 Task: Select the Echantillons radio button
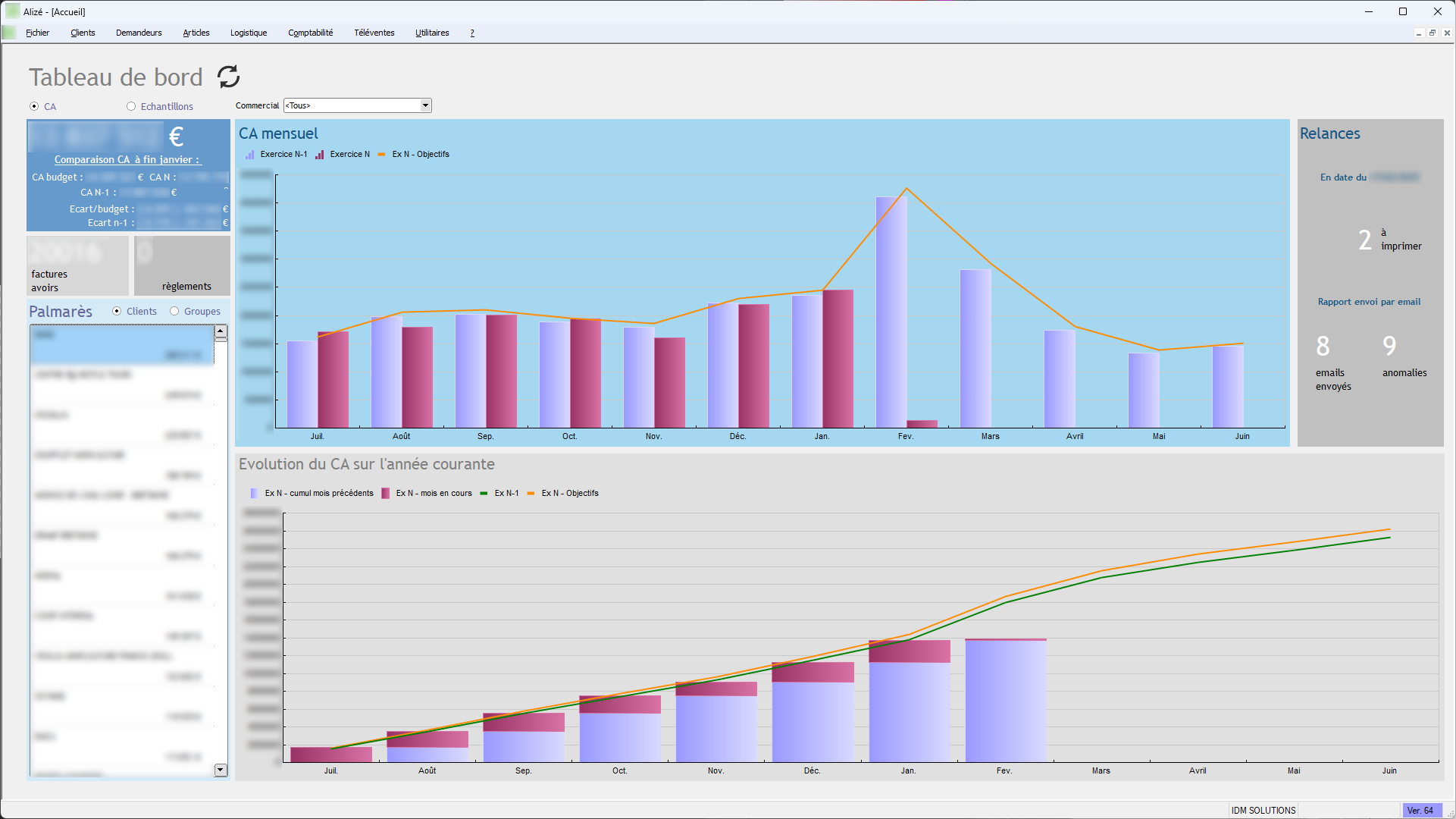tap(131, 106)
